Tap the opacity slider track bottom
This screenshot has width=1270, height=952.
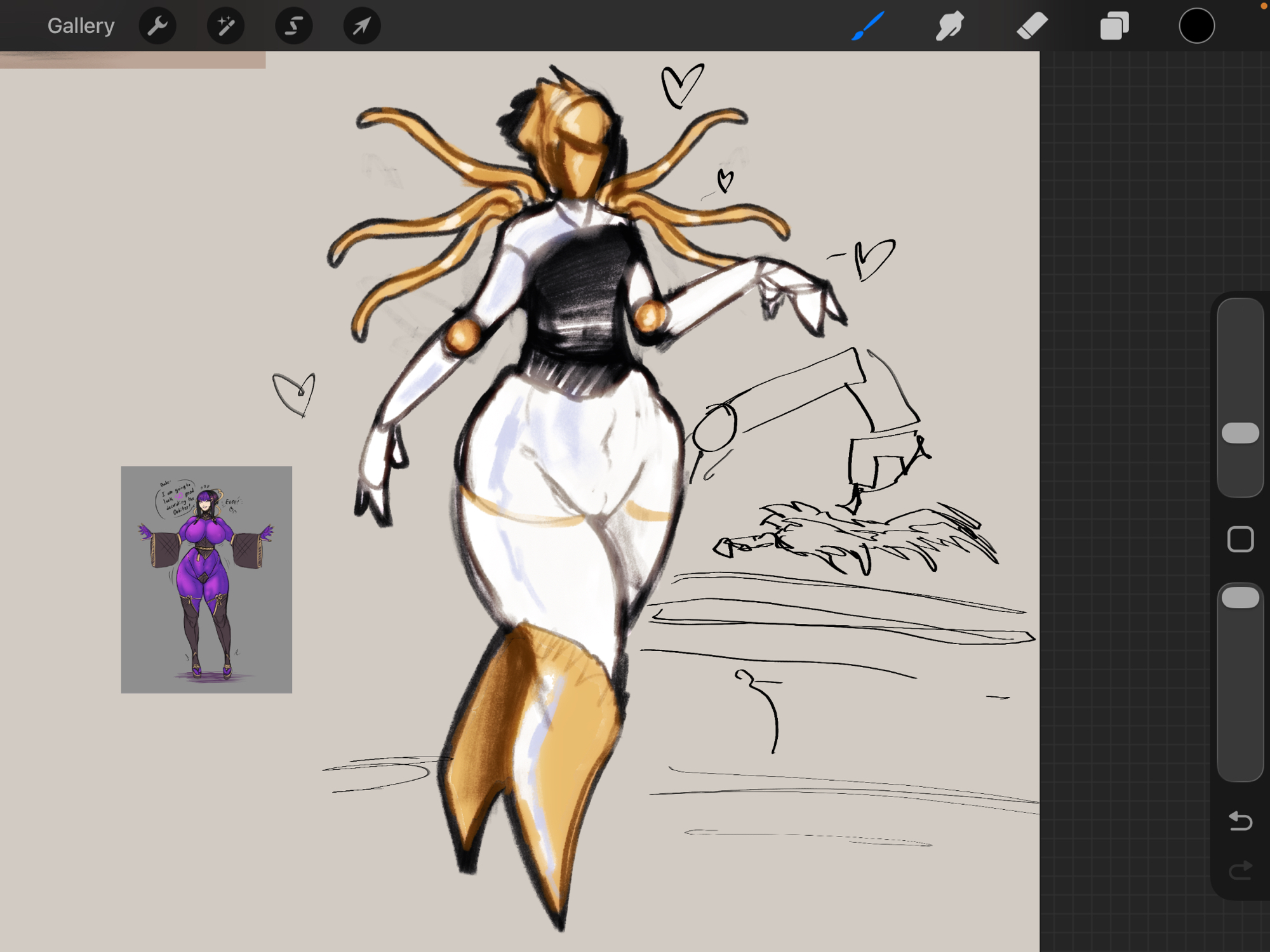(x=1240, y=749)
